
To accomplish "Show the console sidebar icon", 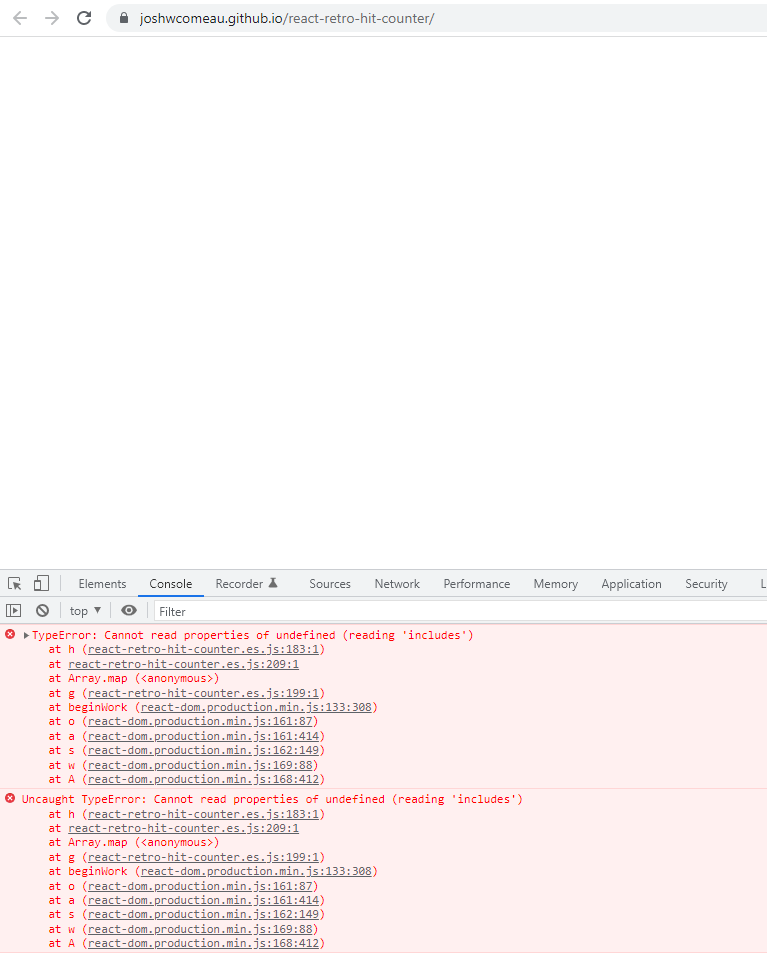I will (13, 610).
